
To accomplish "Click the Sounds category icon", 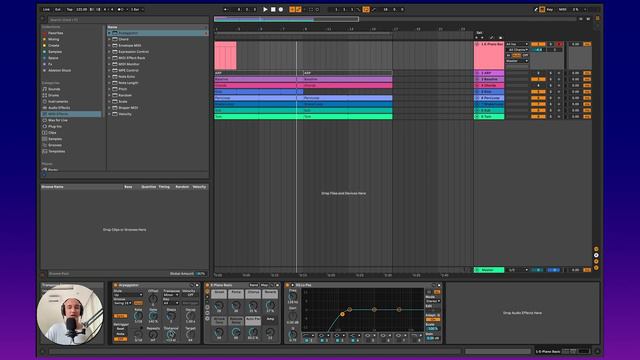I will click(x=44, y=89).
